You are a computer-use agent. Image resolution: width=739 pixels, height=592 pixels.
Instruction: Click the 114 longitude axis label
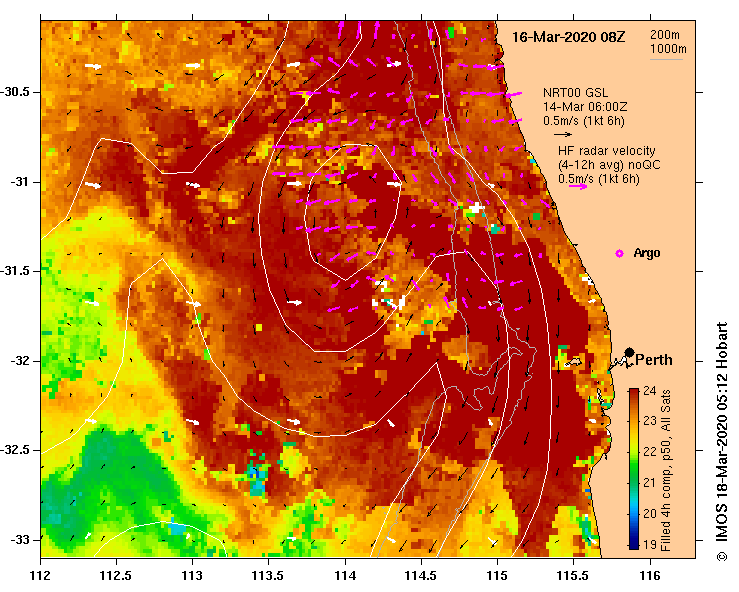tap(345, 576)
